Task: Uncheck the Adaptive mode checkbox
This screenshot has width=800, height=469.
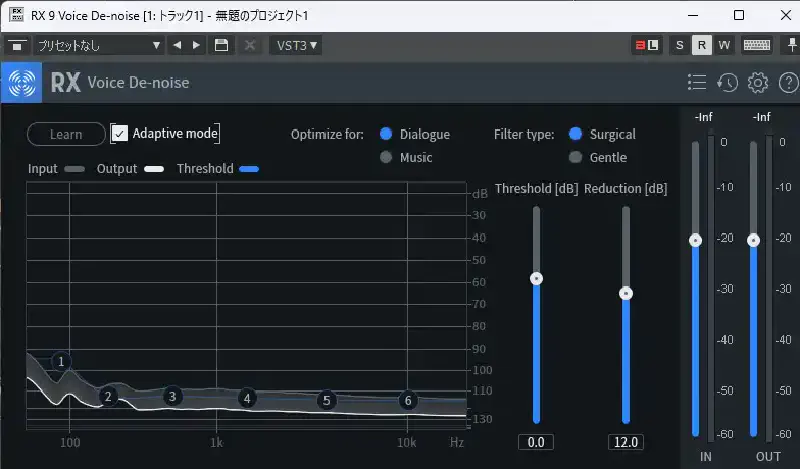Action: pos(119,134)
